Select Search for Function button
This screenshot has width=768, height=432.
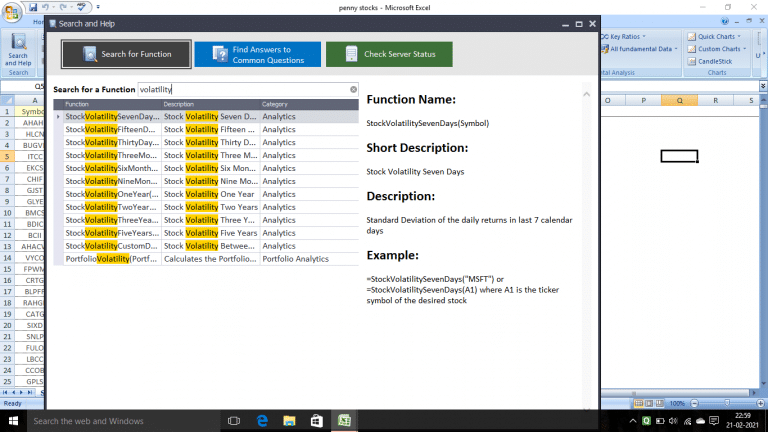click(126, 54)
